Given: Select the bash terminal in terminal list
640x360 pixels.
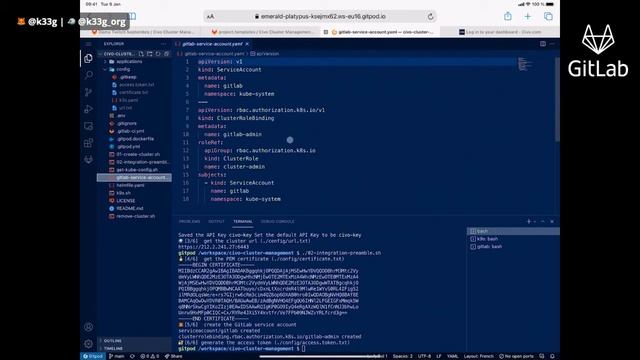Looking at the screenshot, I should tap(513, 231).
